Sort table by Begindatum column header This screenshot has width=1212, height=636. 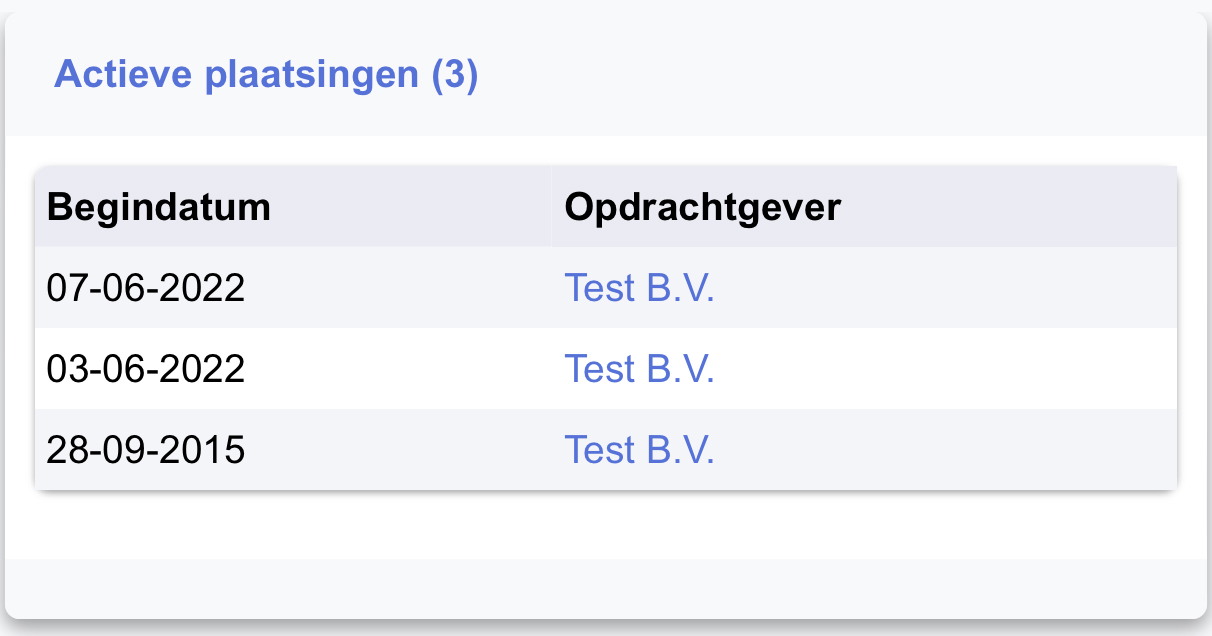click(159, 208)
